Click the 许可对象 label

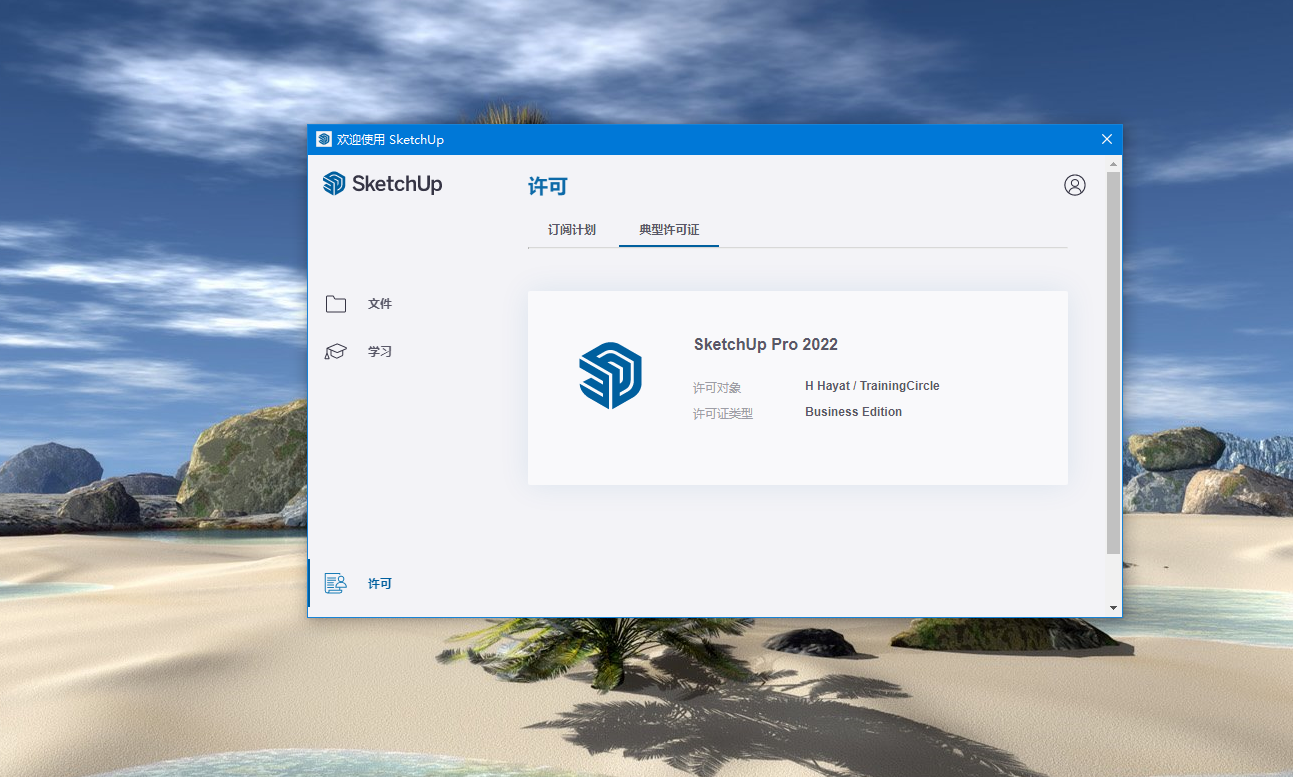coord(717,388)
